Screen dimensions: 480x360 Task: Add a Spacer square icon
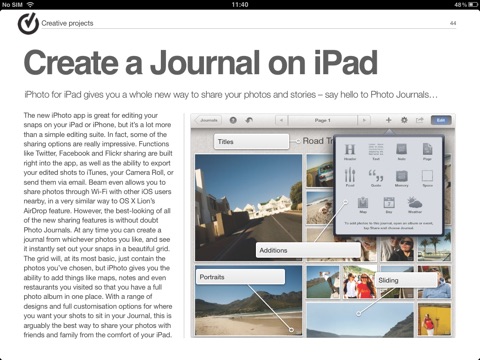[x=427, y=175]
